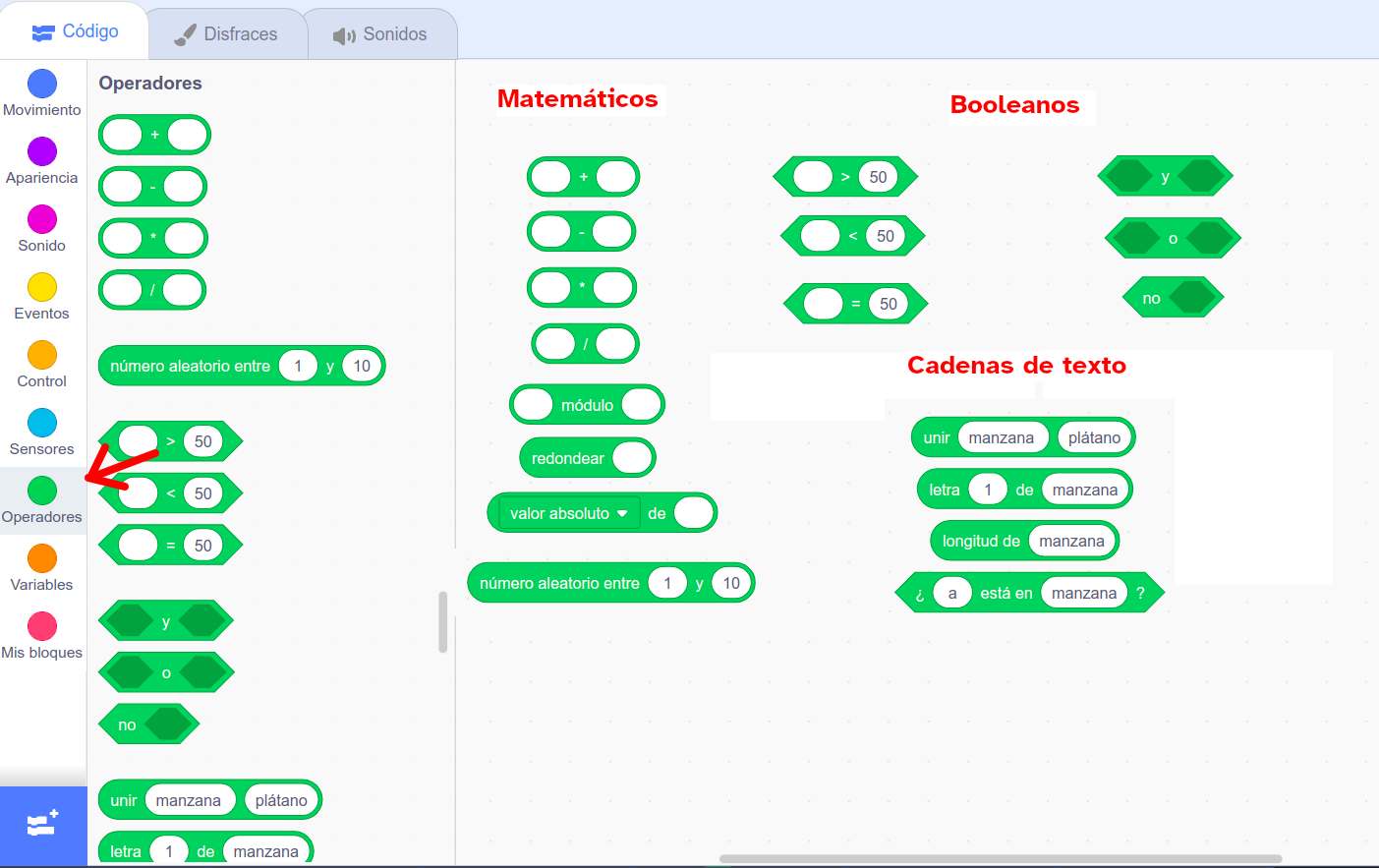Open the add extension button
The height and width of the screenshot is (868, 1379).
[x=41, y=826]
